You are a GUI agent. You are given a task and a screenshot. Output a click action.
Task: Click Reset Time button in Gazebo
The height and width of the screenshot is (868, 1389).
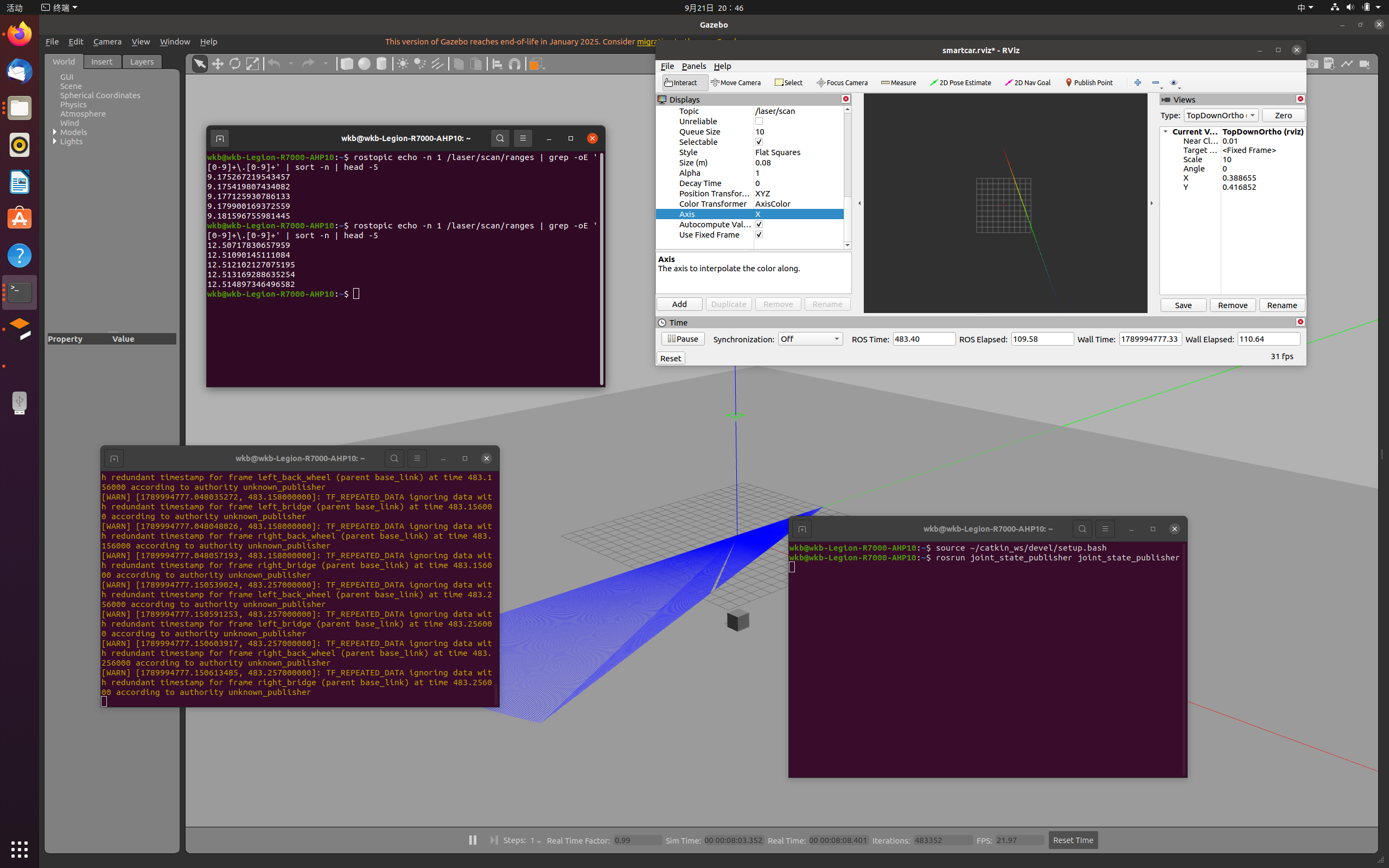[x=1073, y=840]
